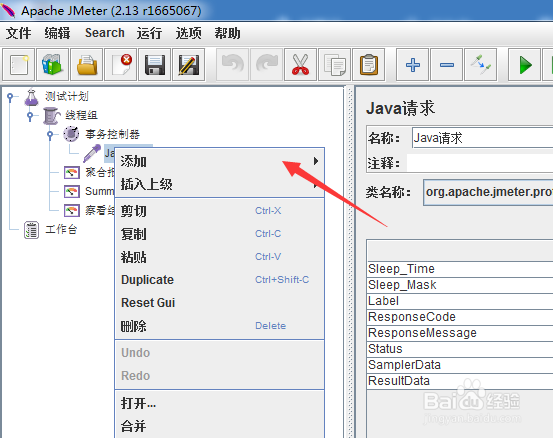This screenshot has height=438, width=553.
Task: Click the Redo arrow toolbar icon
Action: (266, 65)
